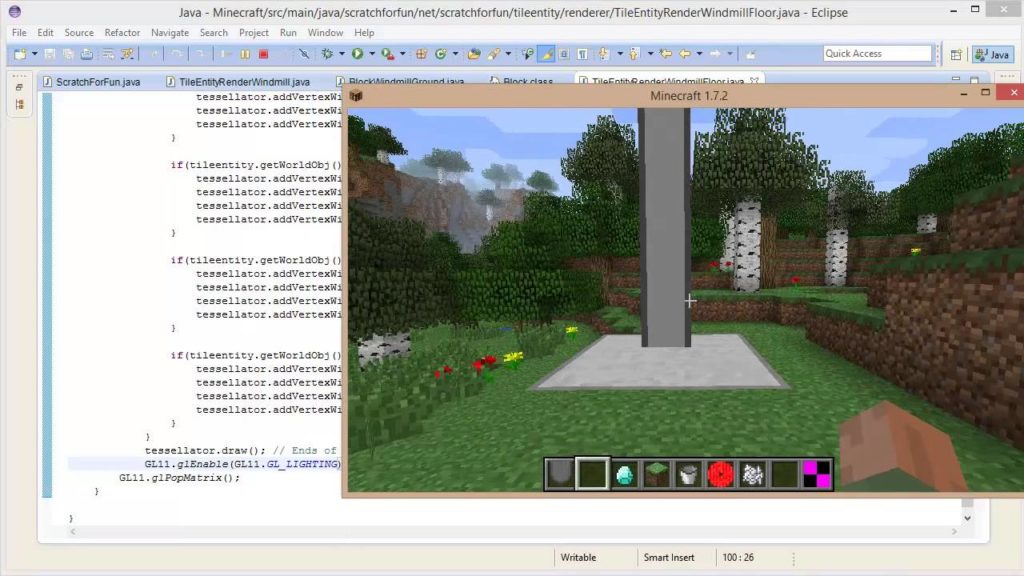Image resolution: width=1024 pixels, height=576 pixels.
Task: Click the Suspend (pause) debug icon
Action: click(x=245, y=54)
